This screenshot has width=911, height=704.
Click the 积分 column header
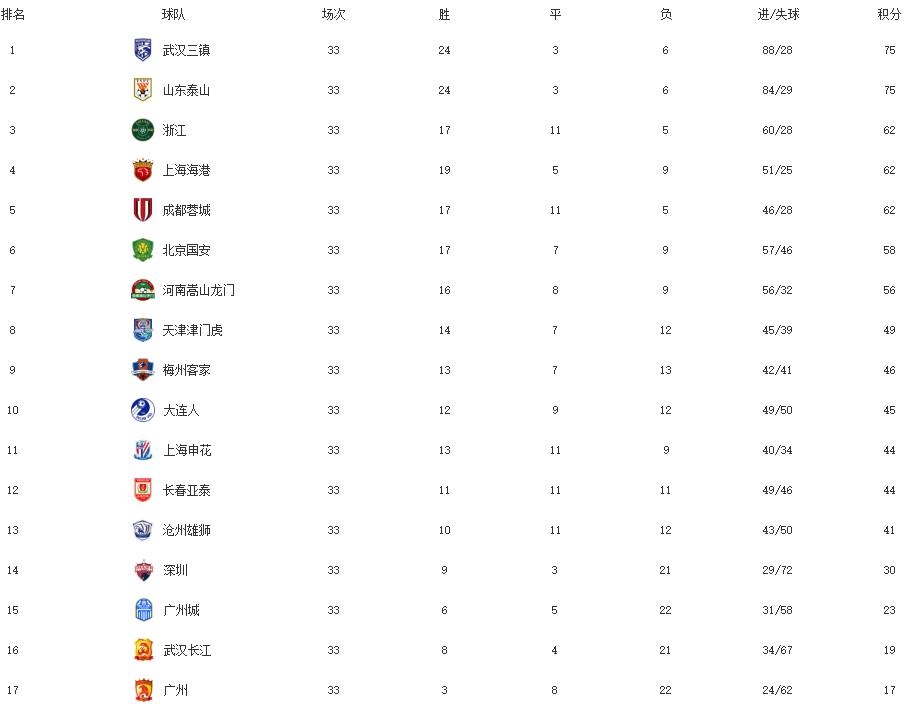click(x=889, y=14)
